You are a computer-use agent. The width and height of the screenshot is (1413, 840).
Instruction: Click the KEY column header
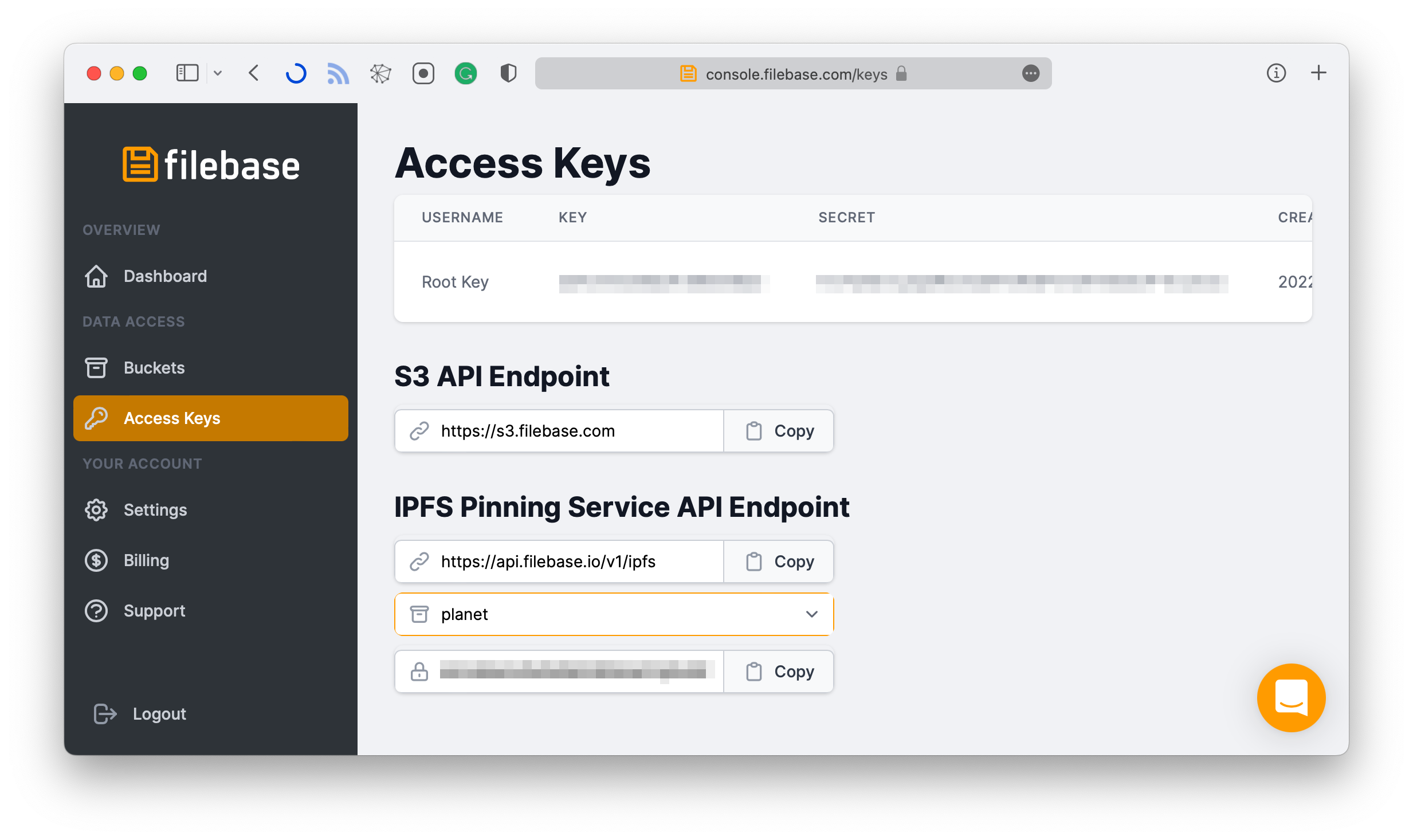pos(573,218)
